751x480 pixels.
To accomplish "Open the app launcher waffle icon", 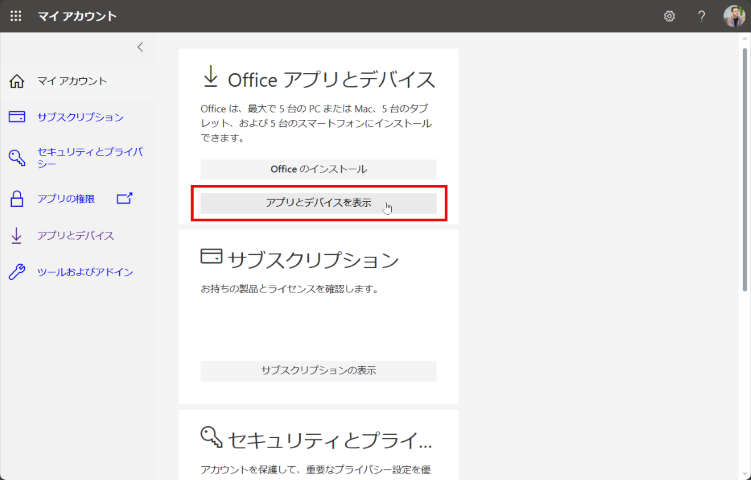I will (x=16, y=16).
